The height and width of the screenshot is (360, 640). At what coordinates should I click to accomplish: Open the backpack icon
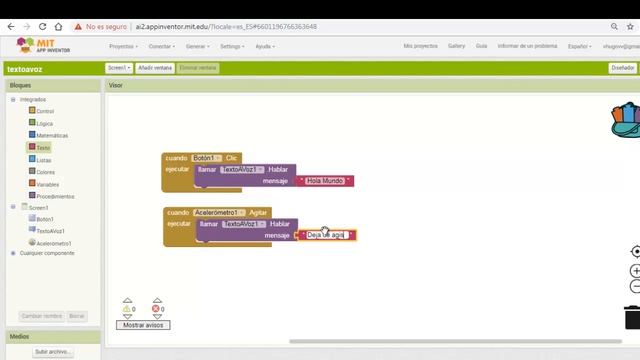click(626, 120)
